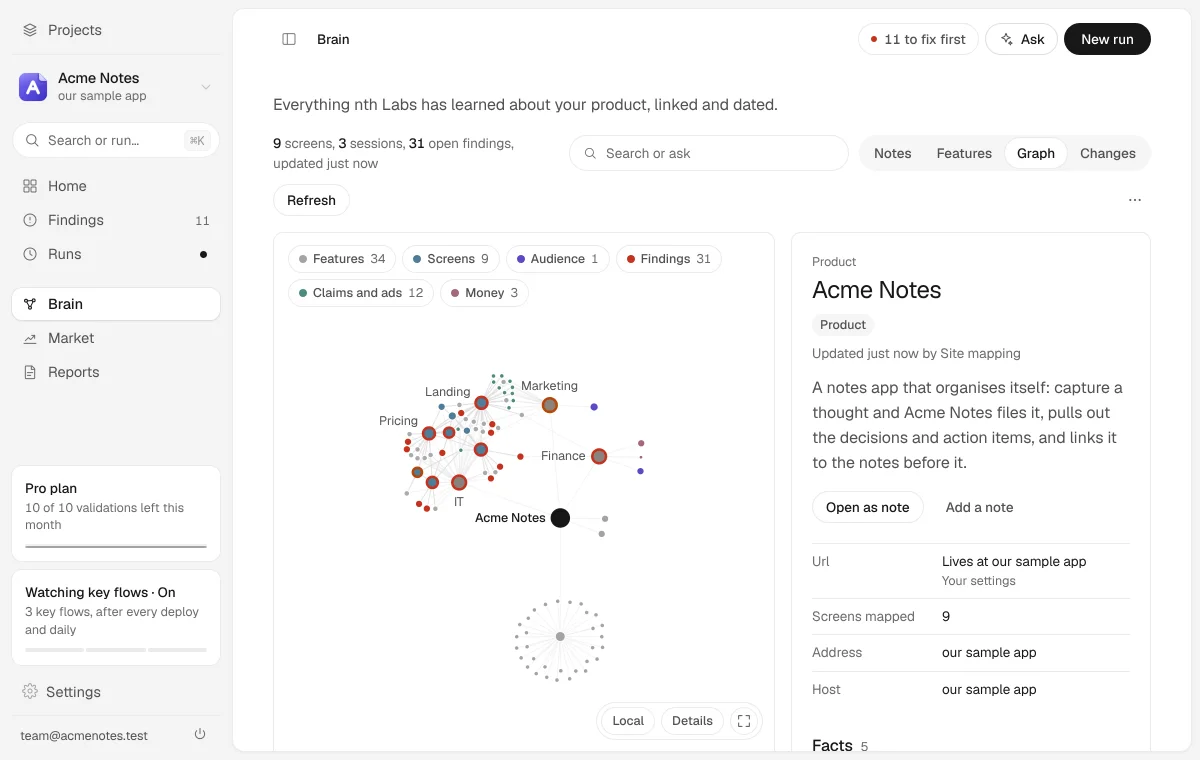Focus the Search or run field

tap(116, 140)
